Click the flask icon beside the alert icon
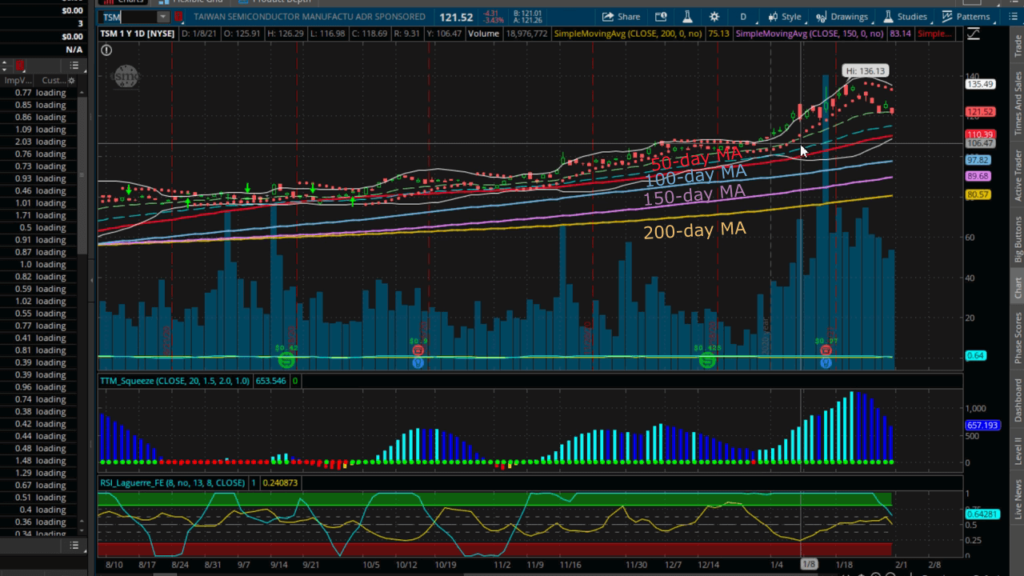 click(687, 16)
